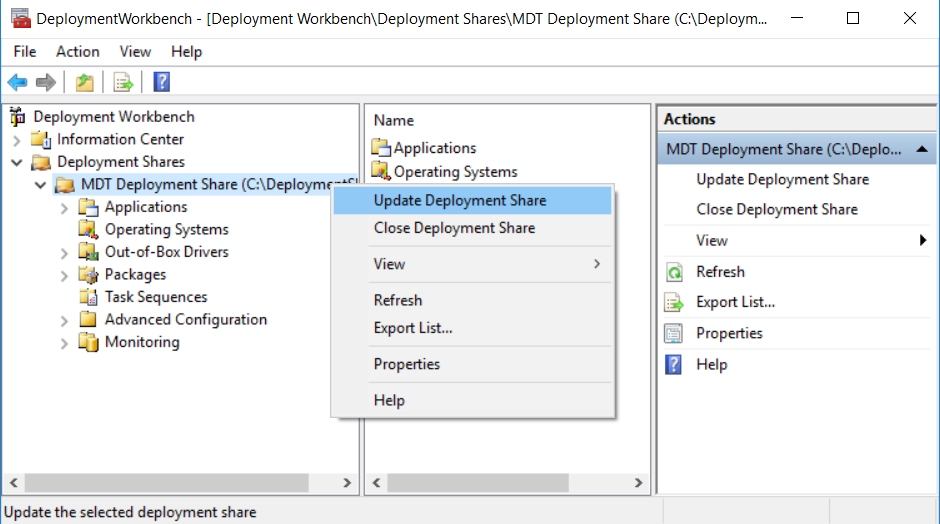
Task: Click Properties text in Actions pane
Action: click(x=729, y=333)
